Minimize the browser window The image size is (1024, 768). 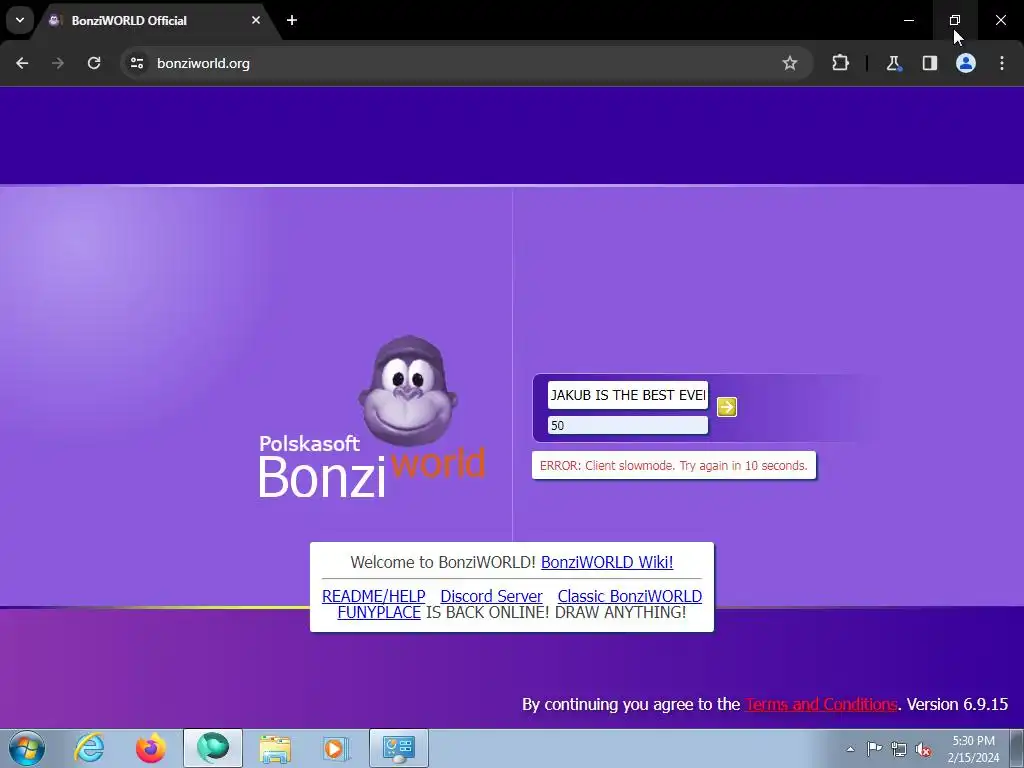coord(908,20)
